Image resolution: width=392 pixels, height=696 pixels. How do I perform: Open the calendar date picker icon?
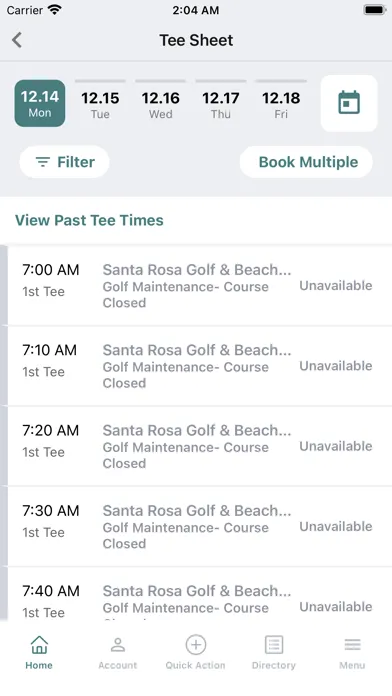(x=349, y=103)
